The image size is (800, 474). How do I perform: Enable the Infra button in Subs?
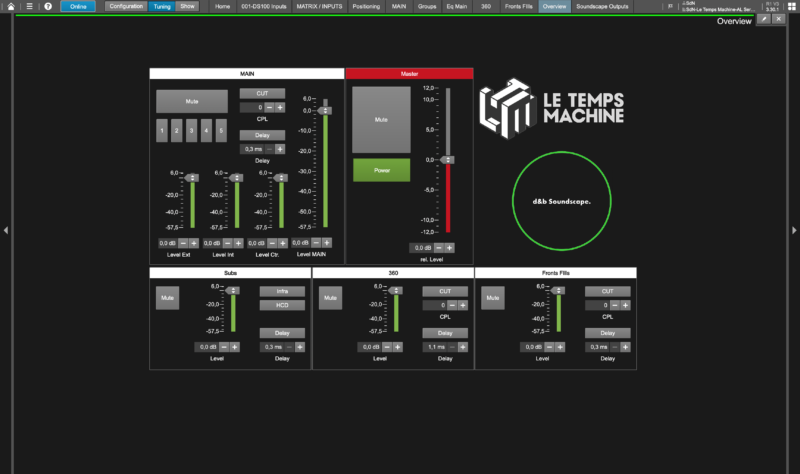tap(282, 291)
